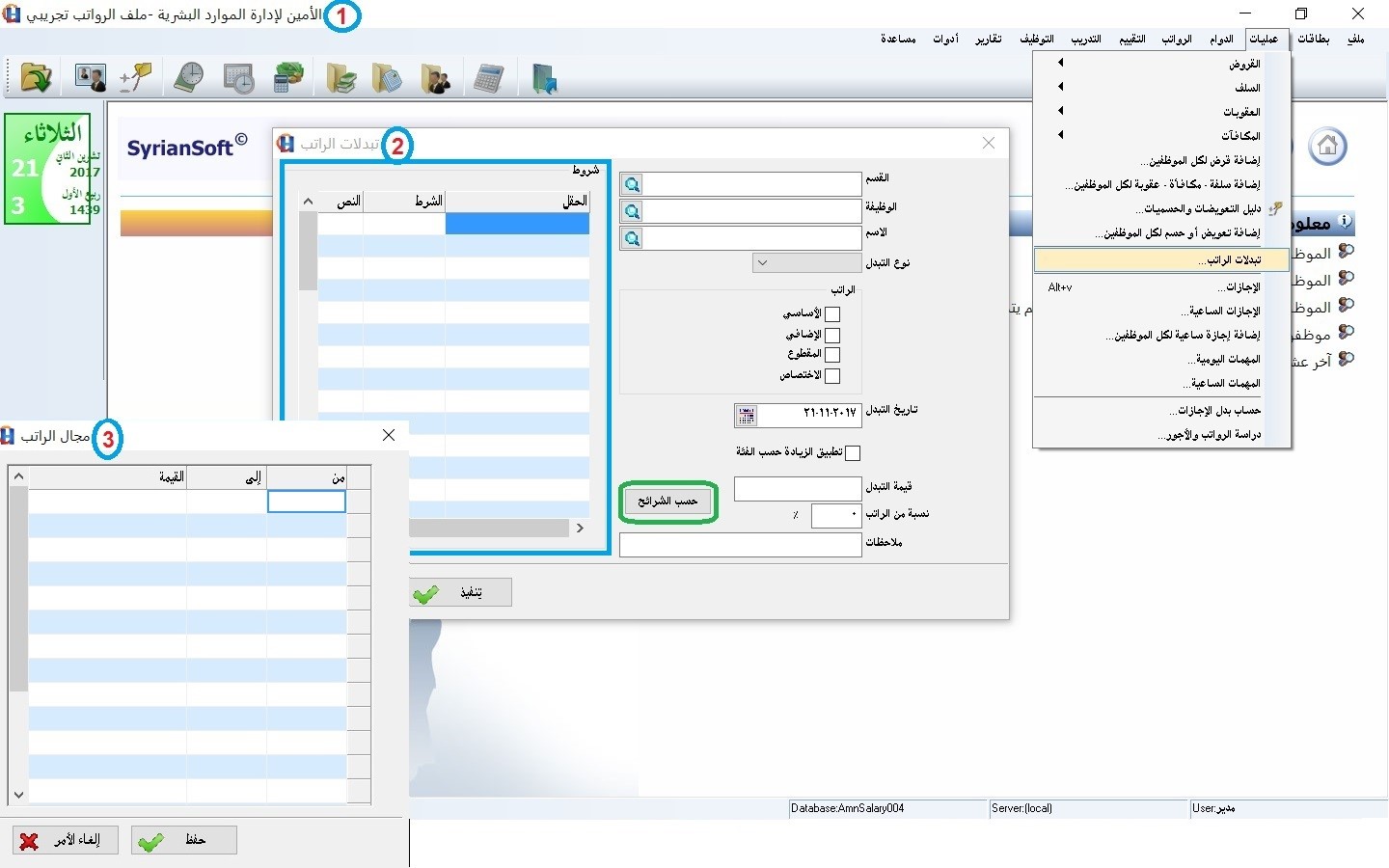Click the calendar with clock toolbar icon
Image resolution: width=1389 pixels, height=868 pixels.
point(238,78)
